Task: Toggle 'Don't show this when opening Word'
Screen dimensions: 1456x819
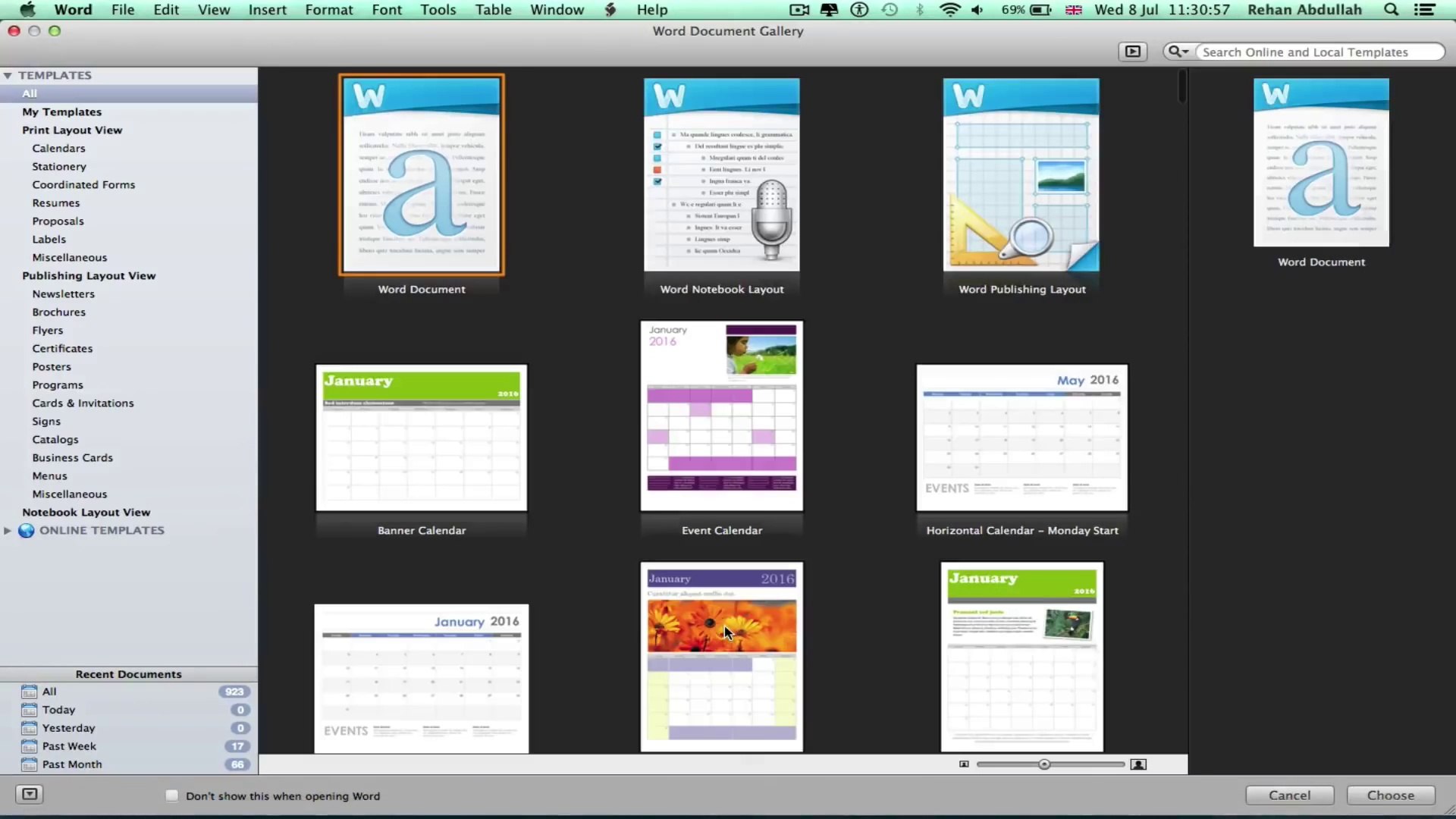Action: coord(172,795)
